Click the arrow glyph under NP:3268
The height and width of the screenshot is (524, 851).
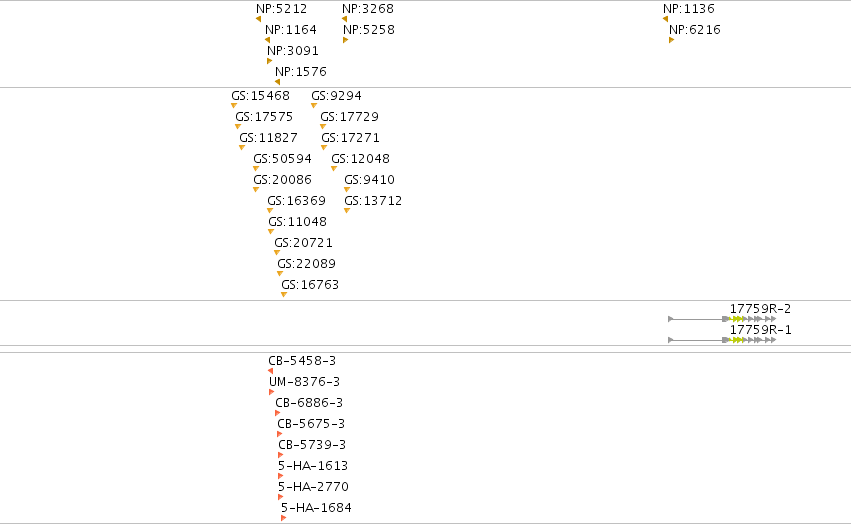coord(344,19)
